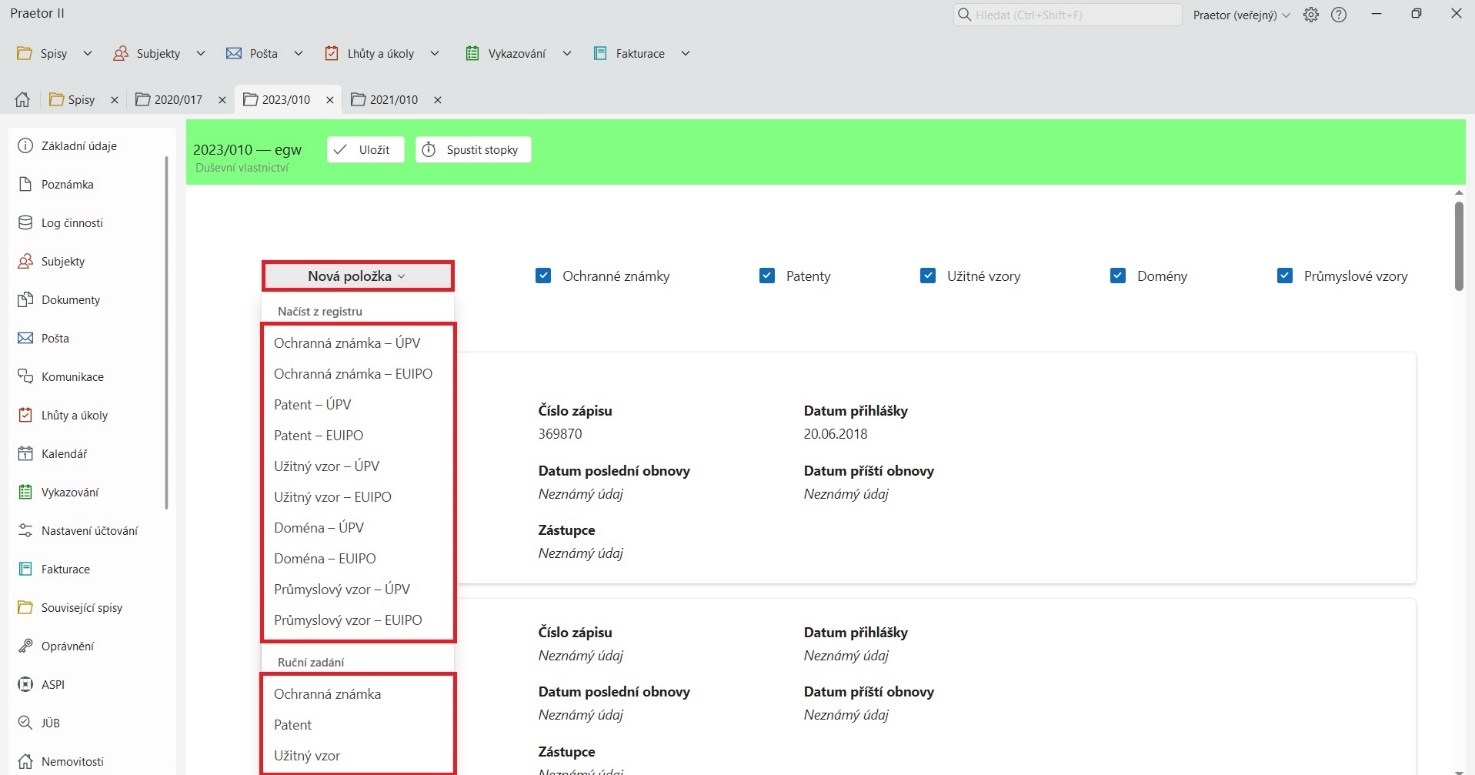Open the Oprávnění permissions section
This screenshot has width=1475, height=775.
point(72,645)
